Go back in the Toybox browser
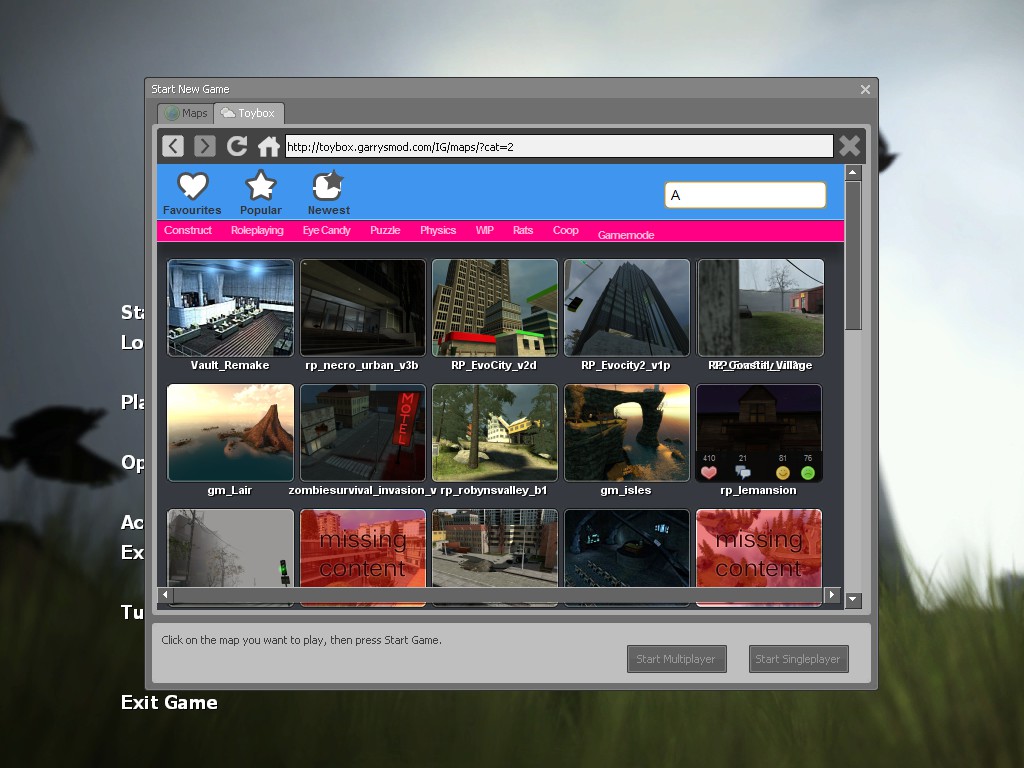1024x768 pixels. [x=173, y=146]
